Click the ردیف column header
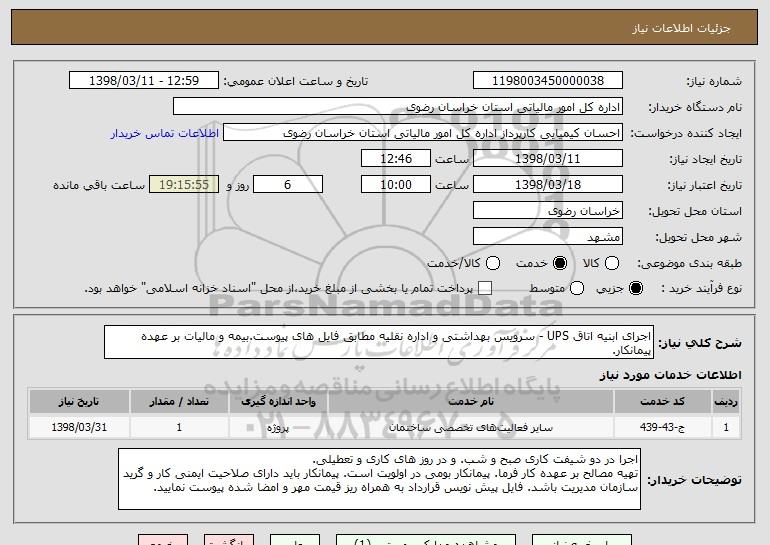 [x=726, y=402]
